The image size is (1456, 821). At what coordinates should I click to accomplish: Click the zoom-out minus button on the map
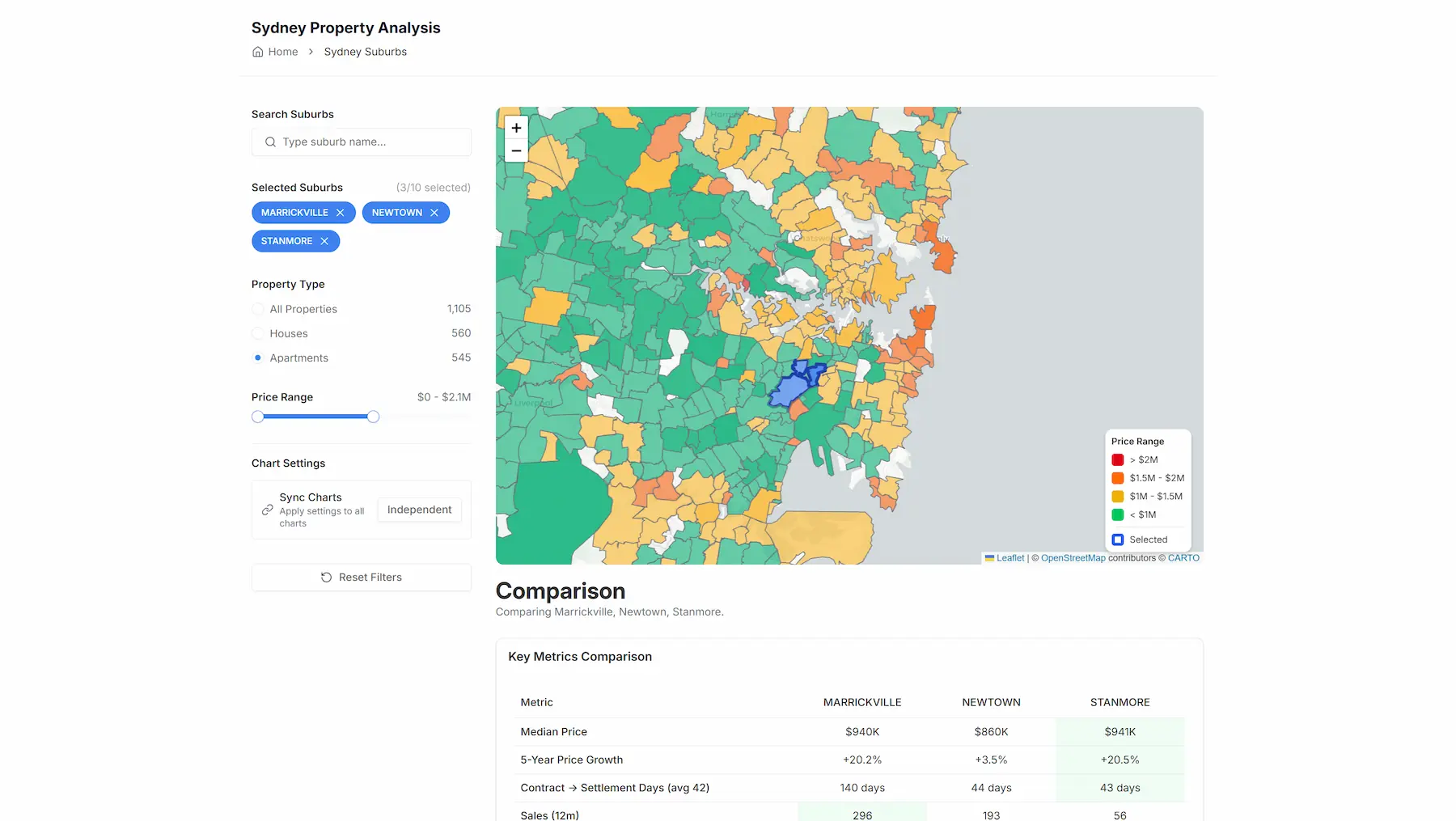point(516,150)
